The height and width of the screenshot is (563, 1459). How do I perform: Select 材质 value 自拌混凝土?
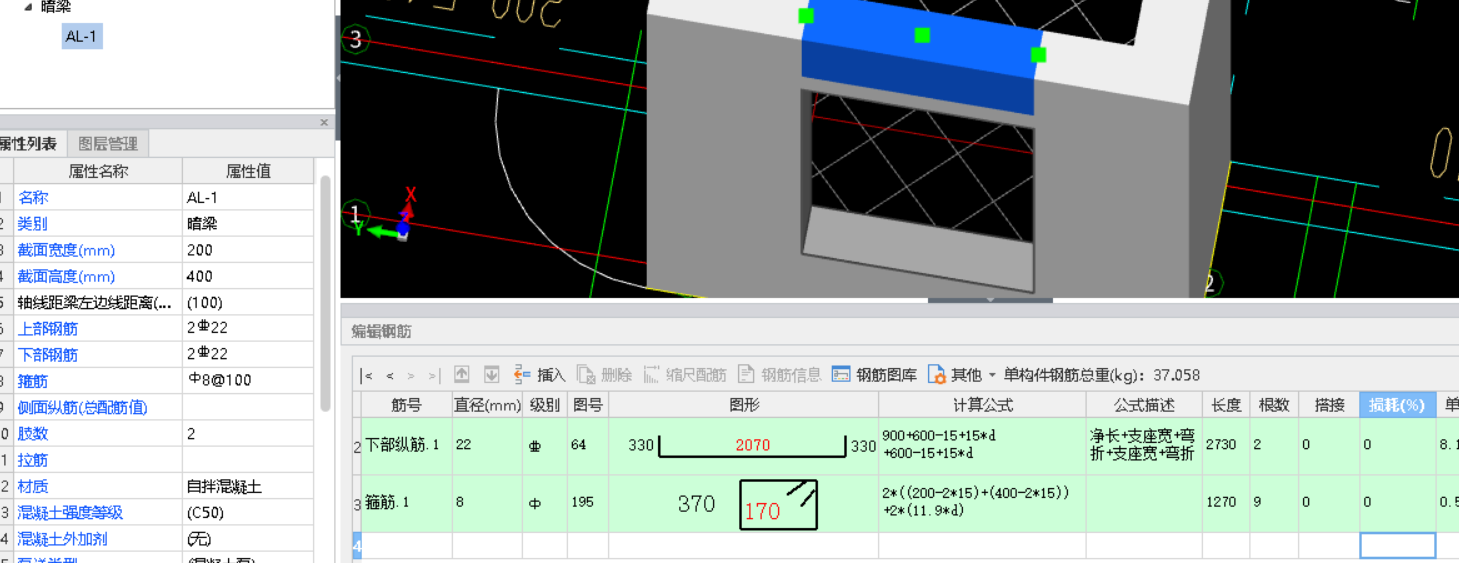(x=248, y=486)
